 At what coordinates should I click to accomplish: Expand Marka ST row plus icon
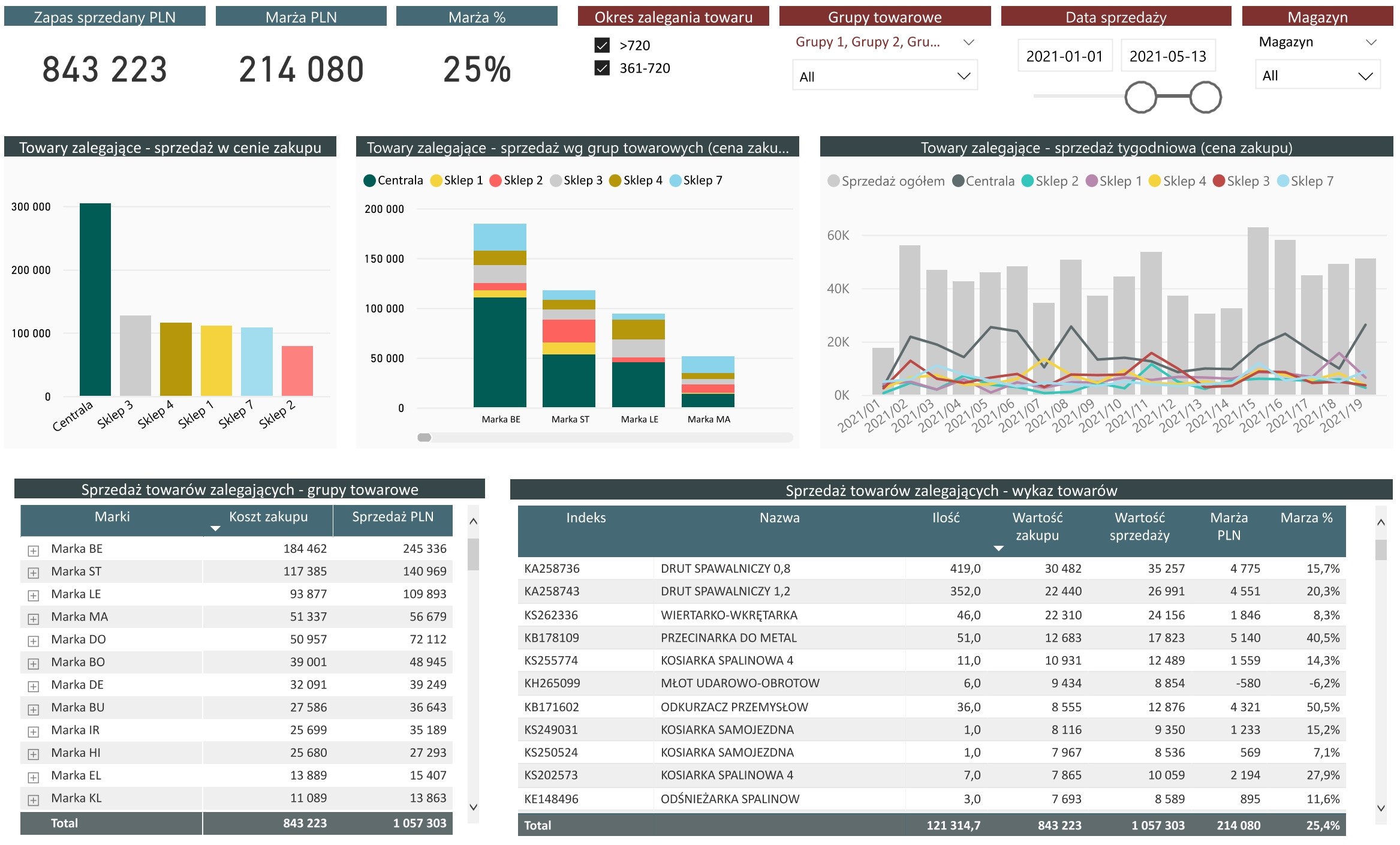tap(34, 573)
